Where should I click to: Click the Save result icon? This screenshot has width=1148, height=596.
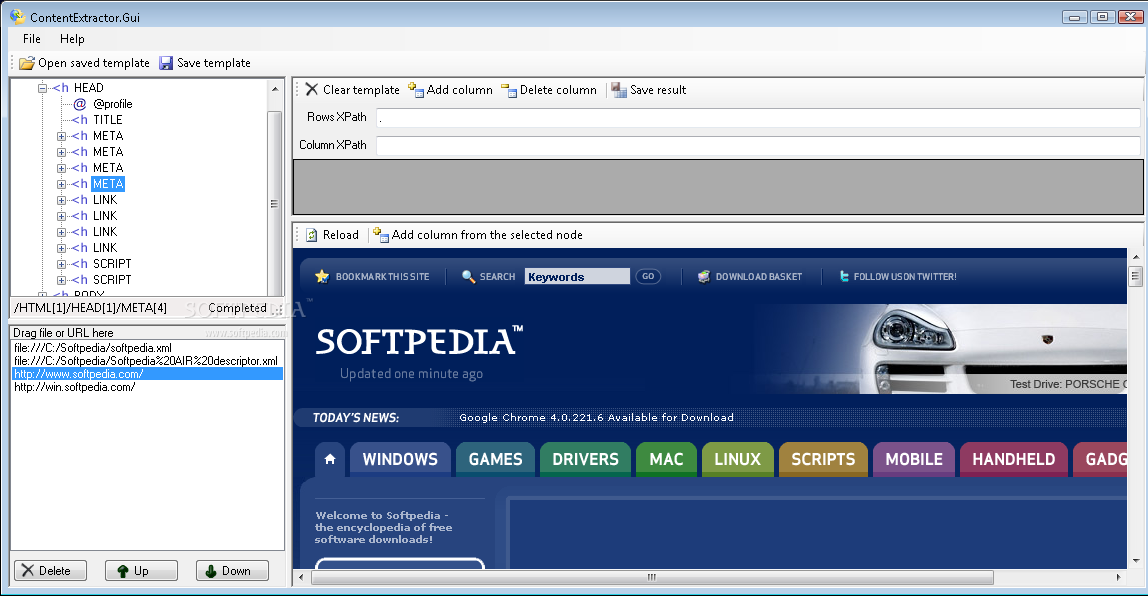point(619,89)
